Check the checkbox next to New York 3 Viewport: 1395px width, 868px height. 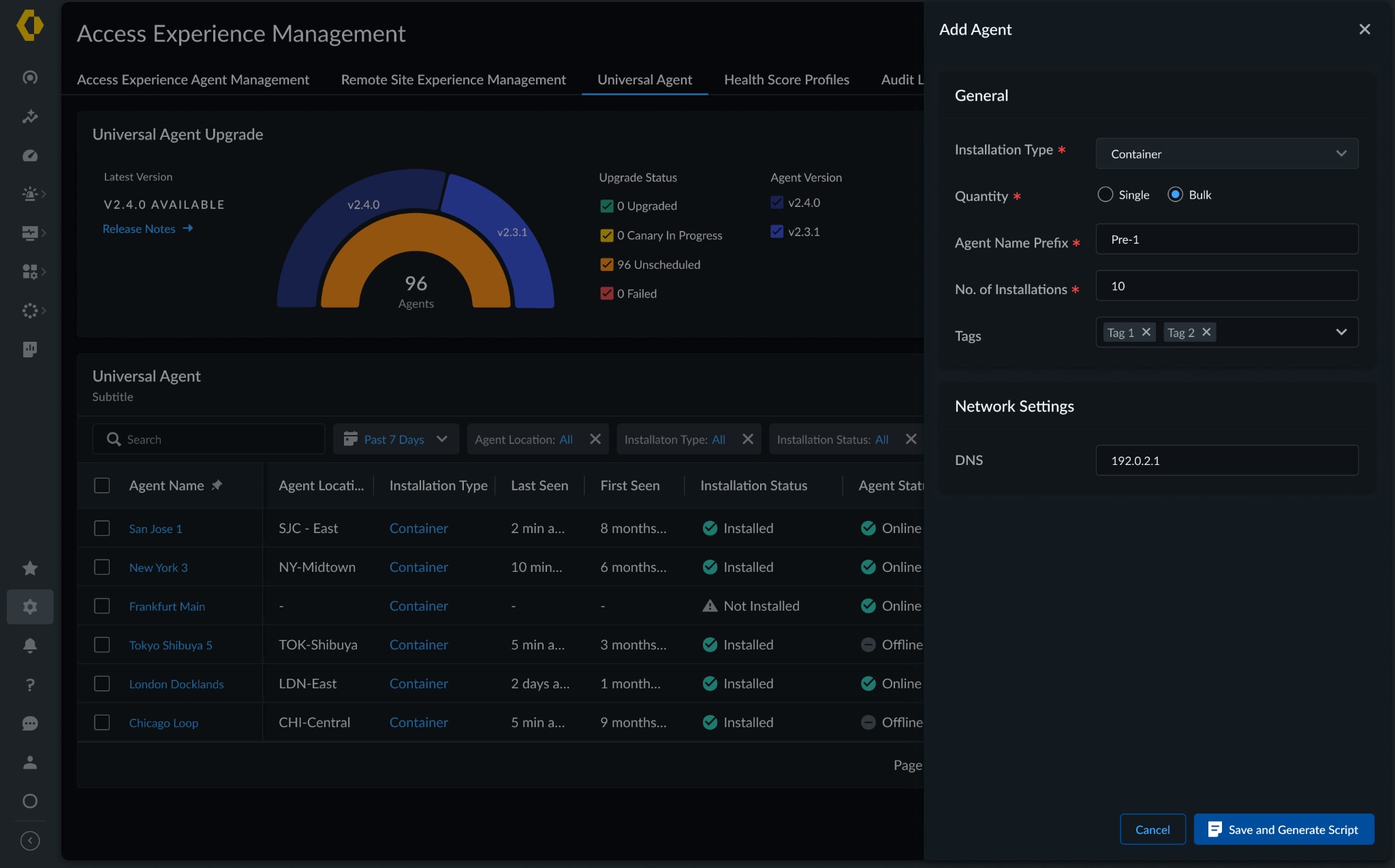(103, 566)
